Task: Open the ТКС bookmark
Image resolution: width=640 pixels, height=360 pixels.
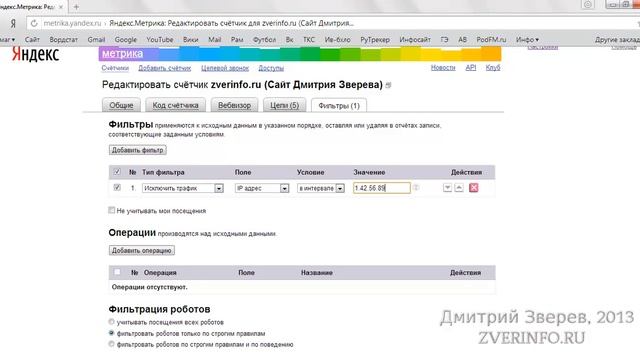Action: point(309,40)
